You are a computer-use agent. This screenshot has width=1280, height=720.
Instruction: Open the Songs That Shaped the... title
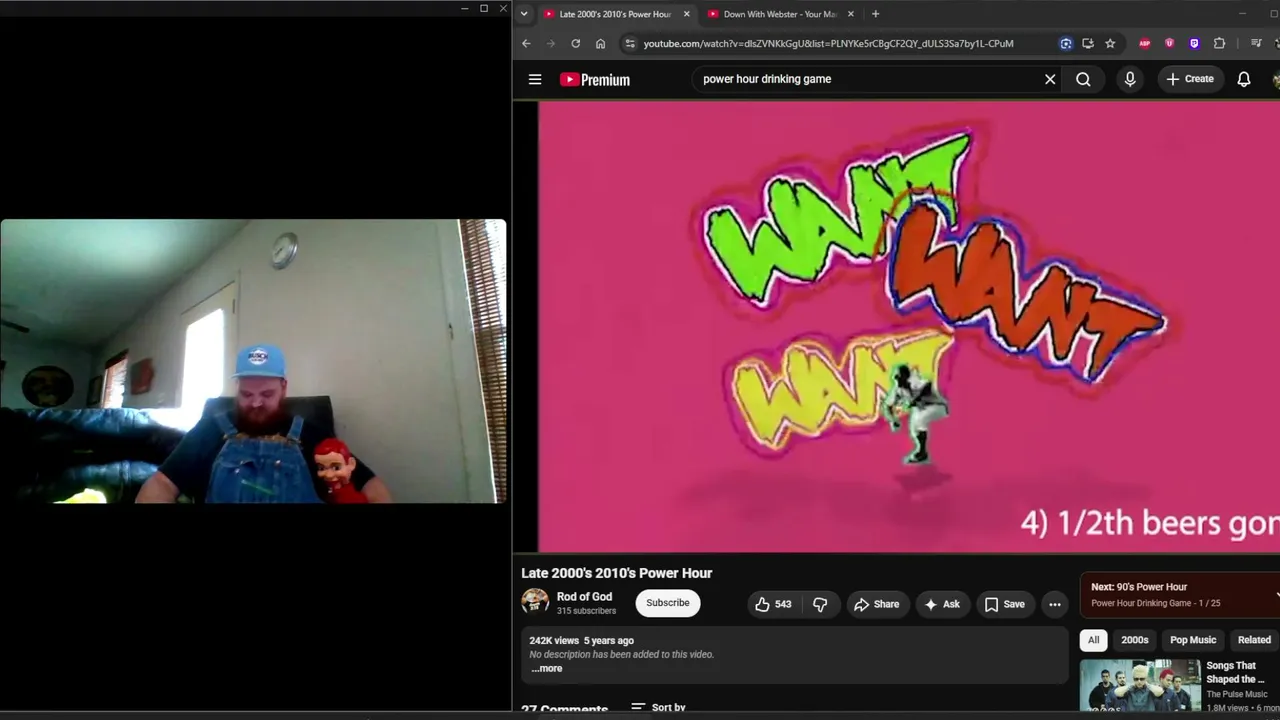coord(1236,672)
